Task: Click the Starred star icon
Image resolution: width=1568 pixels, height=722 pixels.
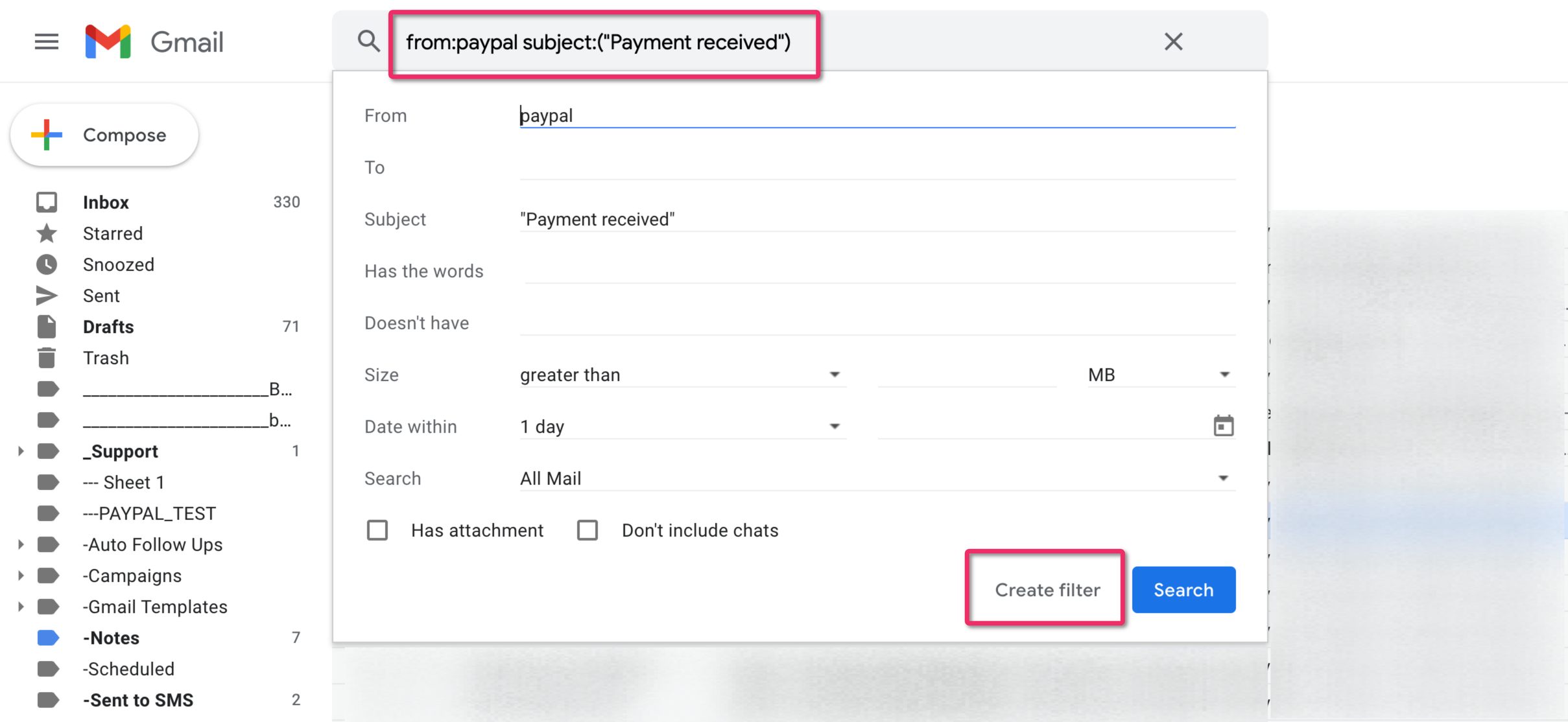Action: click(47, 233)
